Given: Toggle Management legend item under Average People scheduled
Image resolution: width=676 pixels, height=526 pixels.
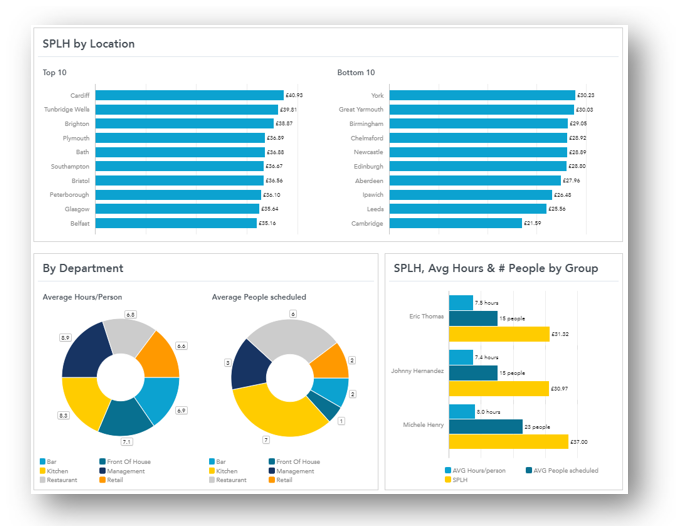Looking at the screenshot, I should [273, 471].
